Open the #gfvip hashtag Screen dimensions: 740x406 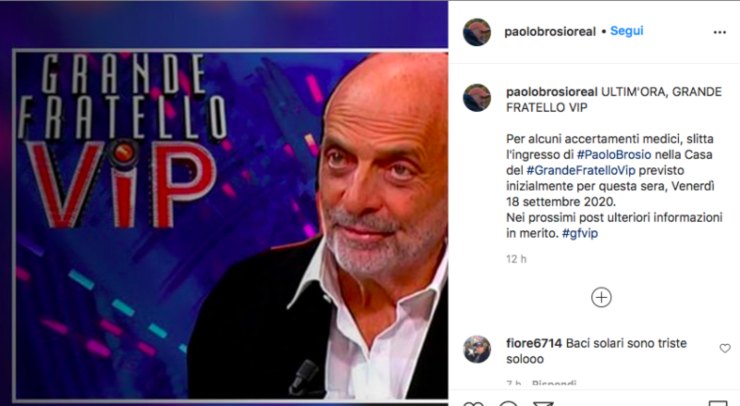coord(580,233)
